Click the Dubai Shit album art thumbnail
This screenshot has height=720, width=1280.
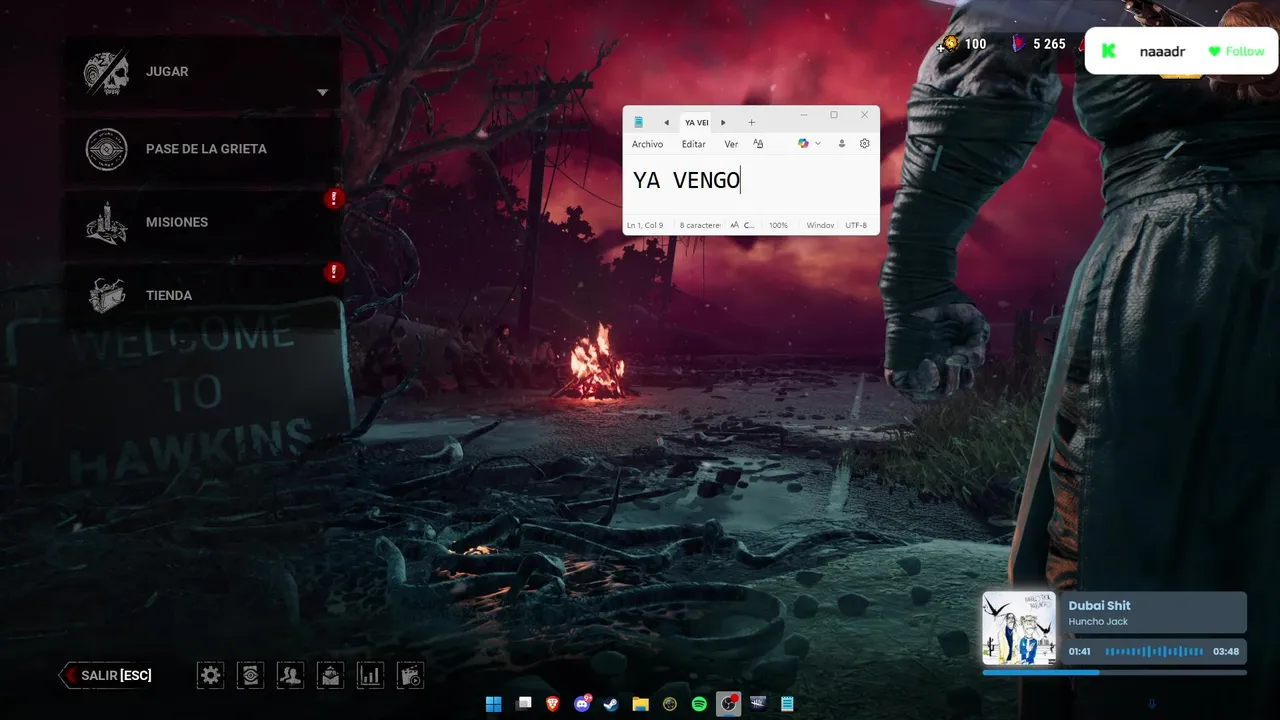pos(1019,628)
